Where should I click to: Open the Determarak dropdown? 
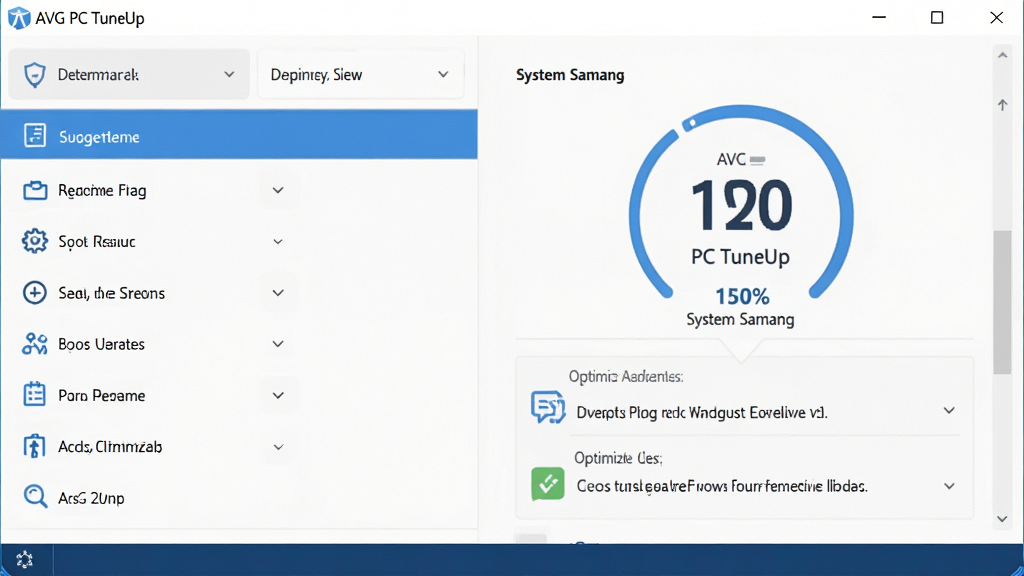point(129,74)
